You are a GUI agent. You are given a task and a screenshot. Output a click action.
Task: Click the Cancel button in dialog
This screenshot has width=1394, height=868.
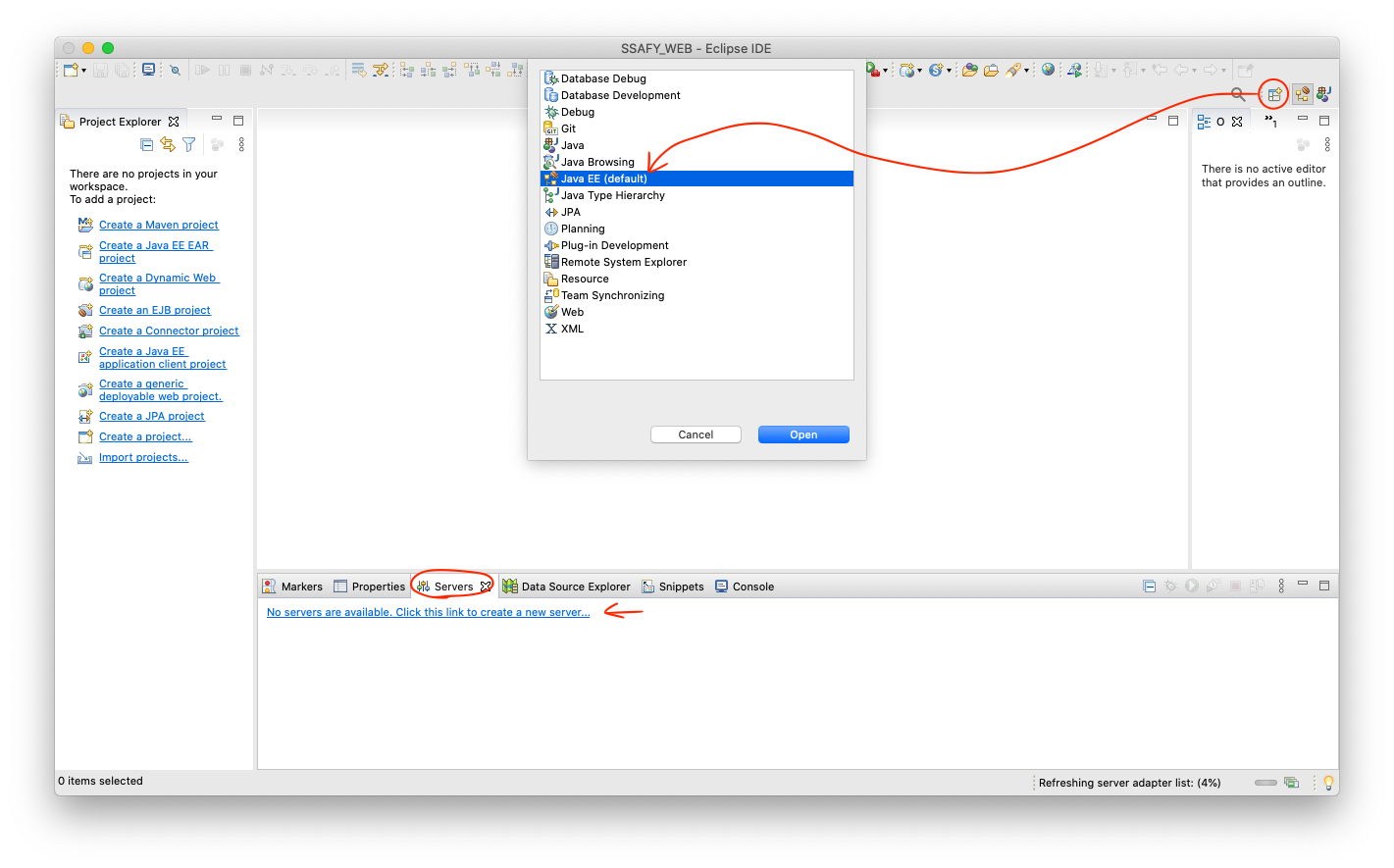[696, 434]
